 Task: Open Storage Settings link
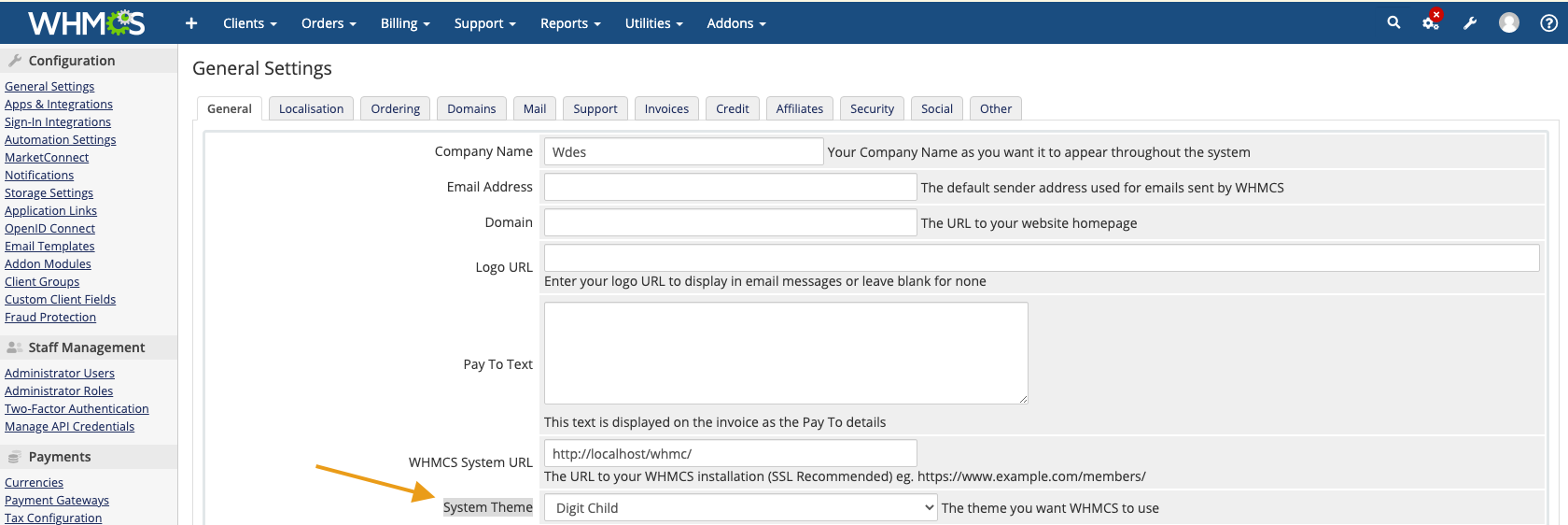(49, 192)
